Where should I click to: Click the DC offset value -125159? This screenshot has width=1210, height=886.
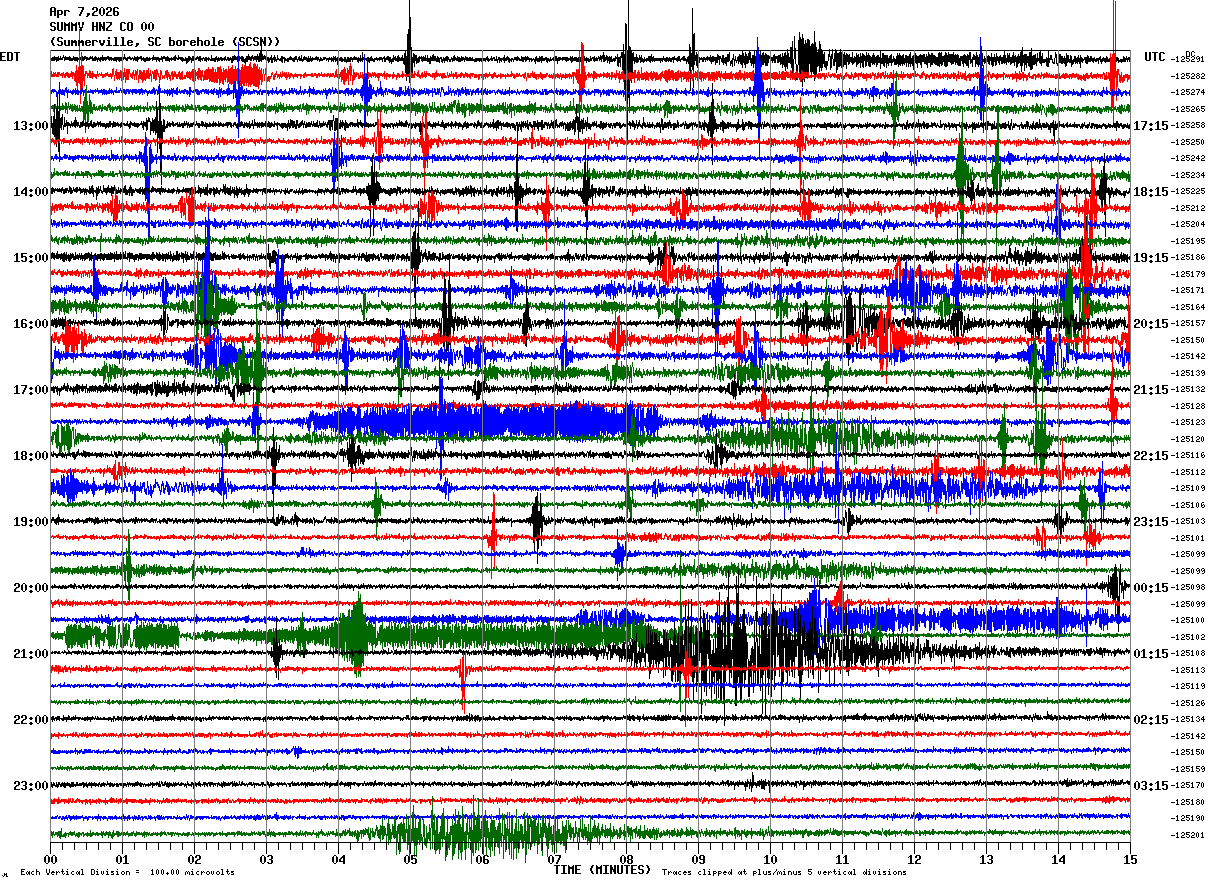click(x=1187, y=769)
